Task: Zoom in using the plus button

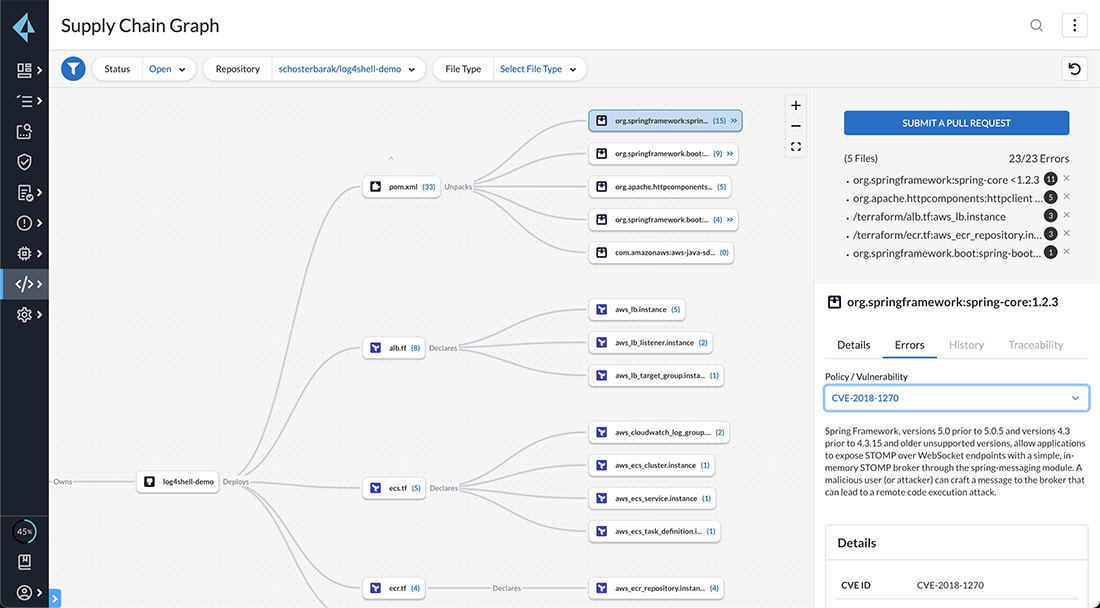Action: pos(796,106)
